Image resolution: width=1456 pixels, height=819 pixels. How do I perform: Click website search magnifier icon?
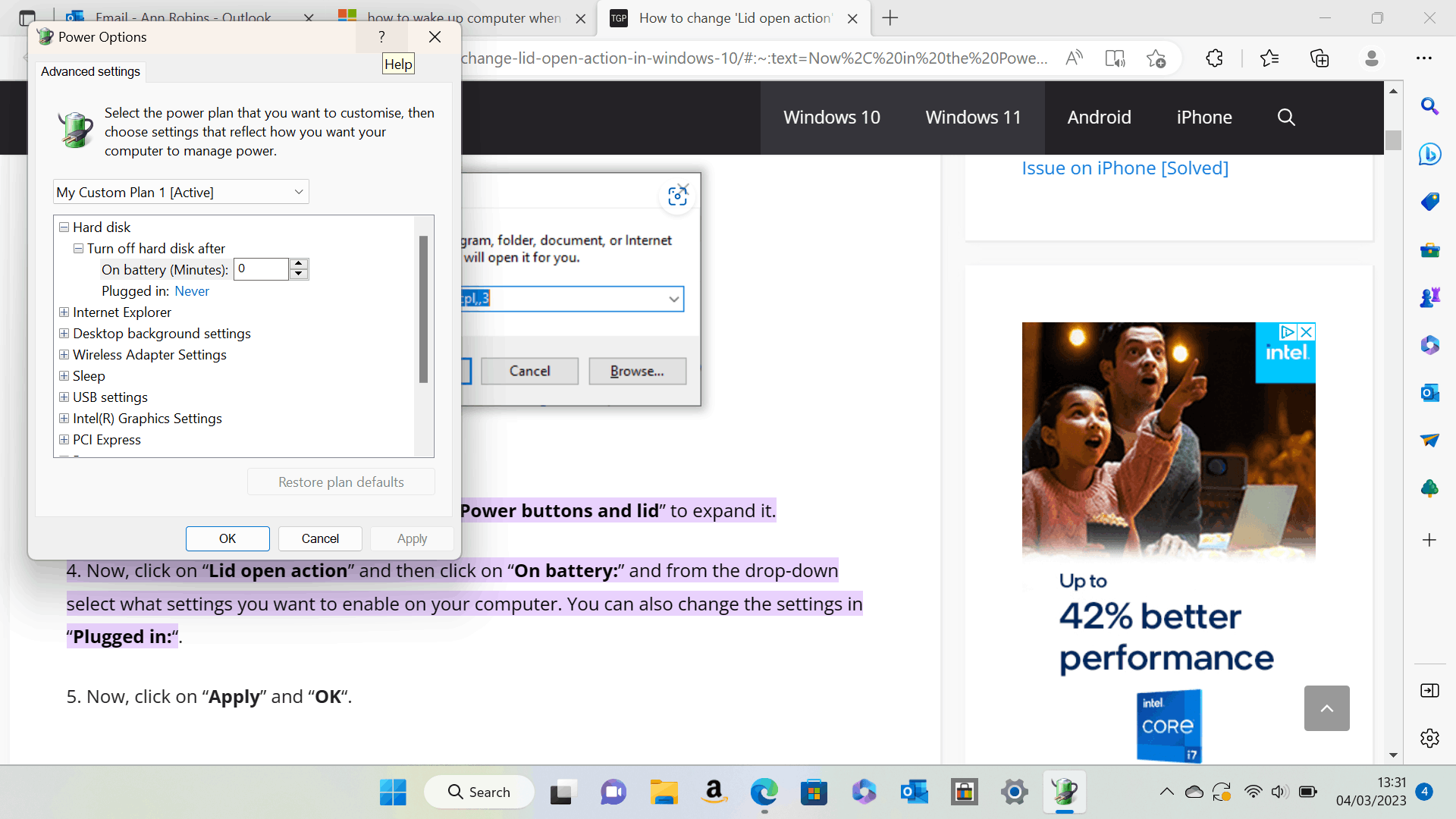(x=1286, y=118)
